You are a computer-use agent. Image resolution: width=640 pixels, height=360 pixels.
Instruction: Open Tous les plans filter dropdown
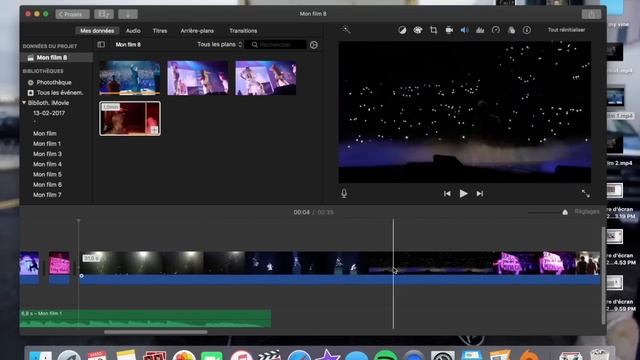click(x=220, y=44)
